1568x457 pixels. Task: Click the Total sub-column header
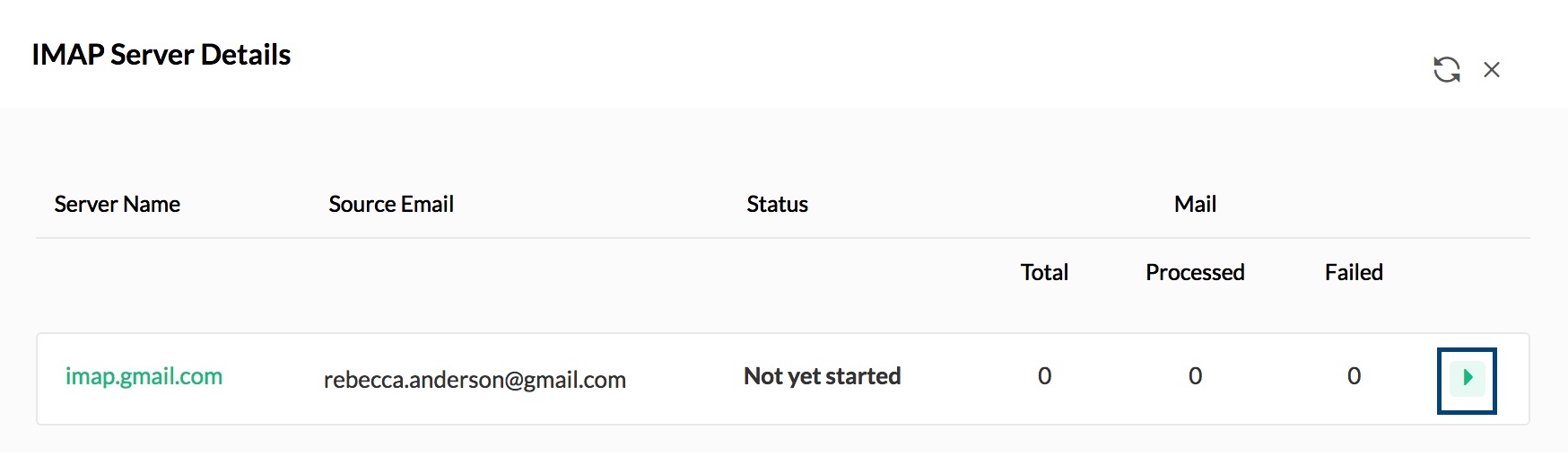pos(1044,273)
